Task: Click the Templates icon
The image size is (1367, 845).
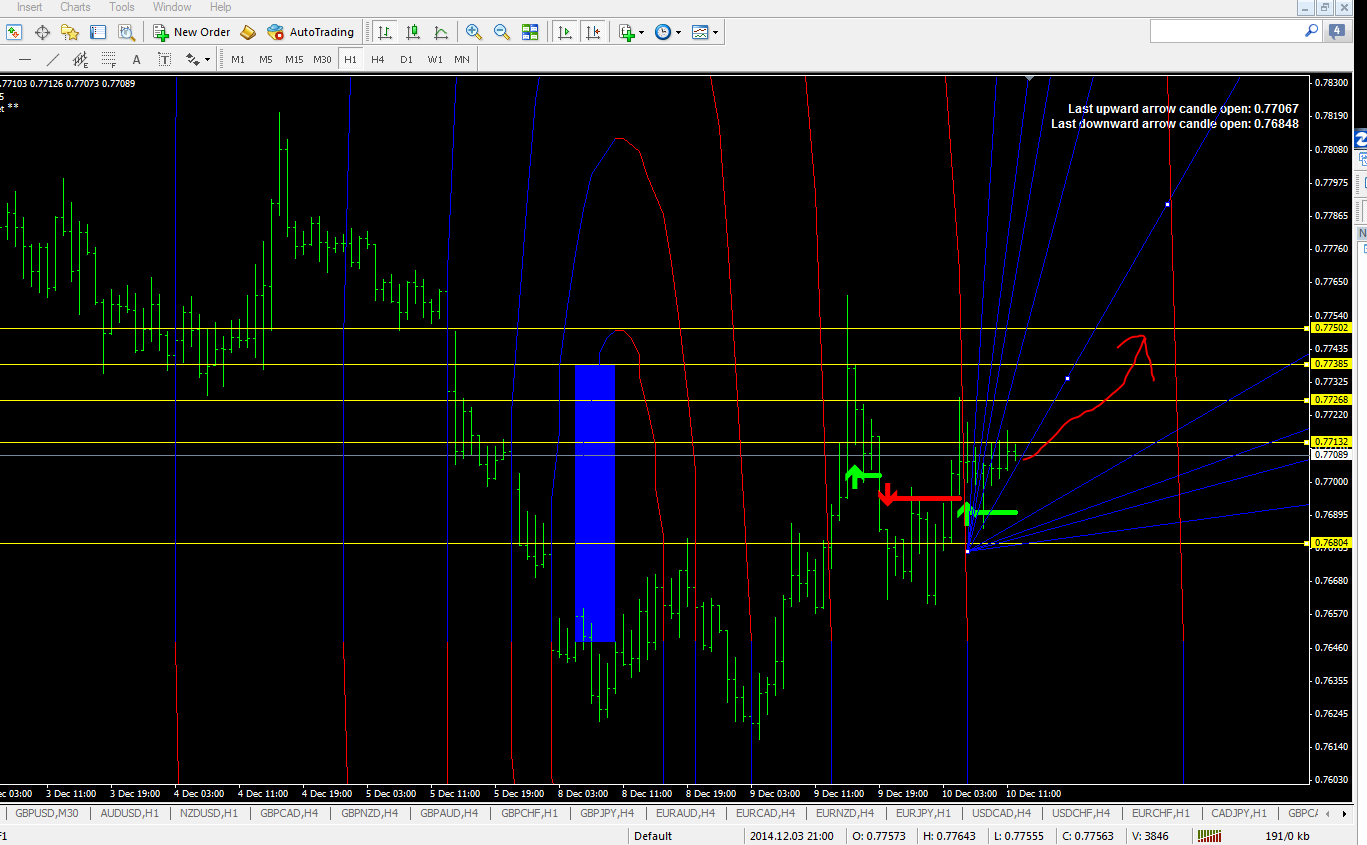Action: point(700,32)
